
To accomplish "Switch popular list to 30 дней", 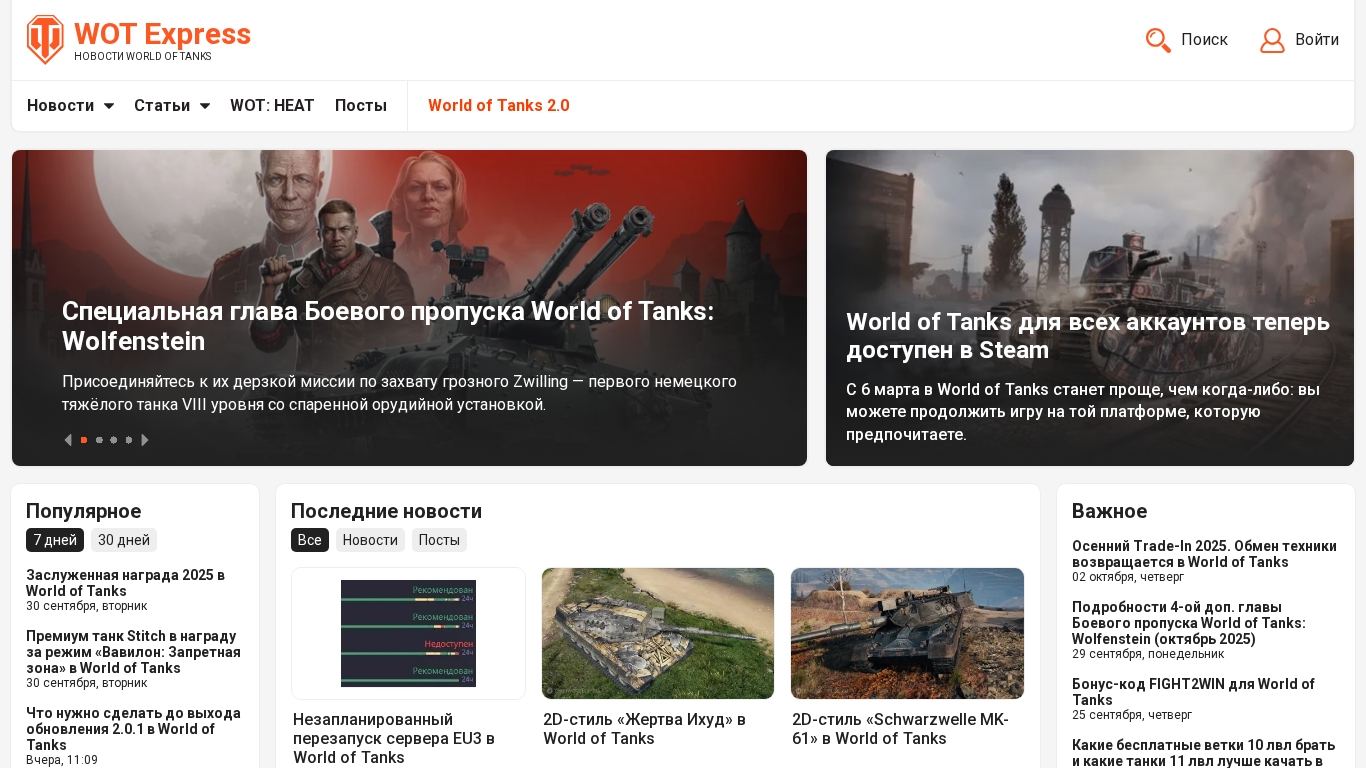I will tap(124, 540).
